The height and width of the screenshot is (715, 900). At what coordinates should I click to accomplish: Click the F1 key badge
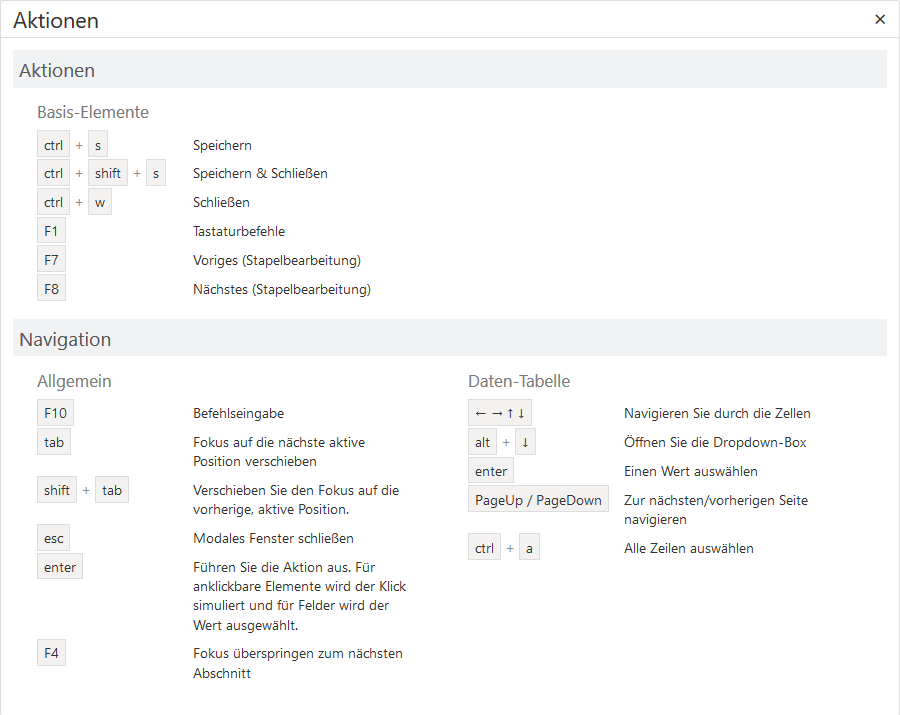tap(52, 231)
